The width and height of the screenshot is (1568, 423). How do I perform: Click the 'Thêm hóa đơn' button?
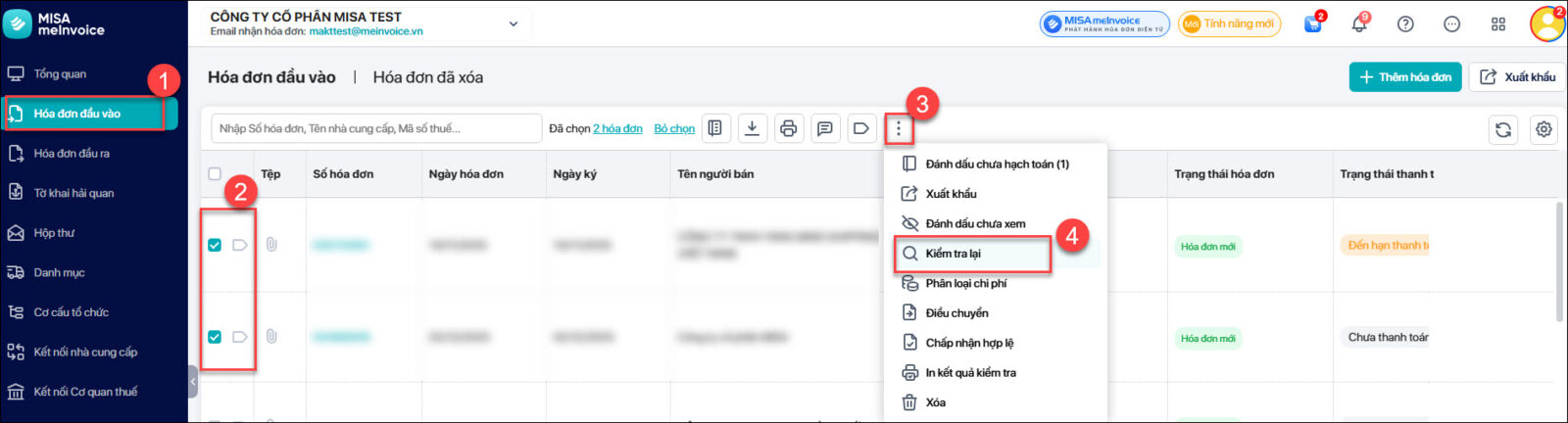(x=1404, y=77)
